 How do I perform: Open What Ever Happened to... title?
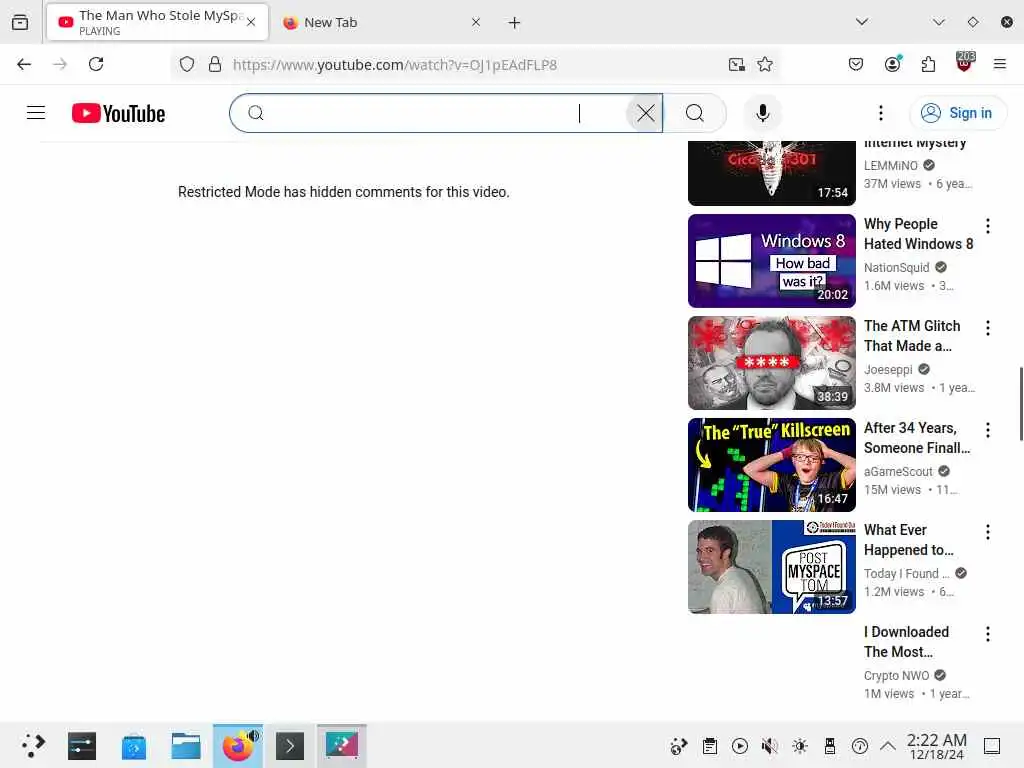point(908,539)
